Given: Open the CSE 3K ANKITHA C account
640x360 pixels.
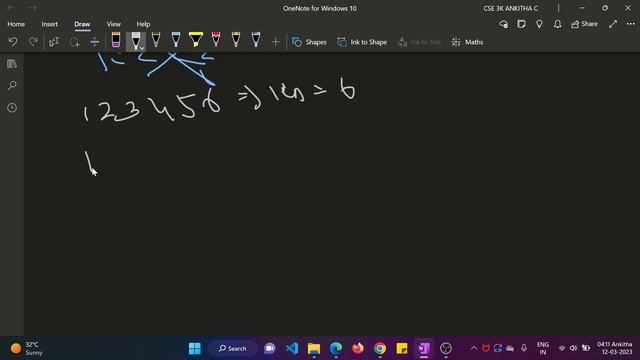Looking at the screenshot, I should tap(510, 8).
